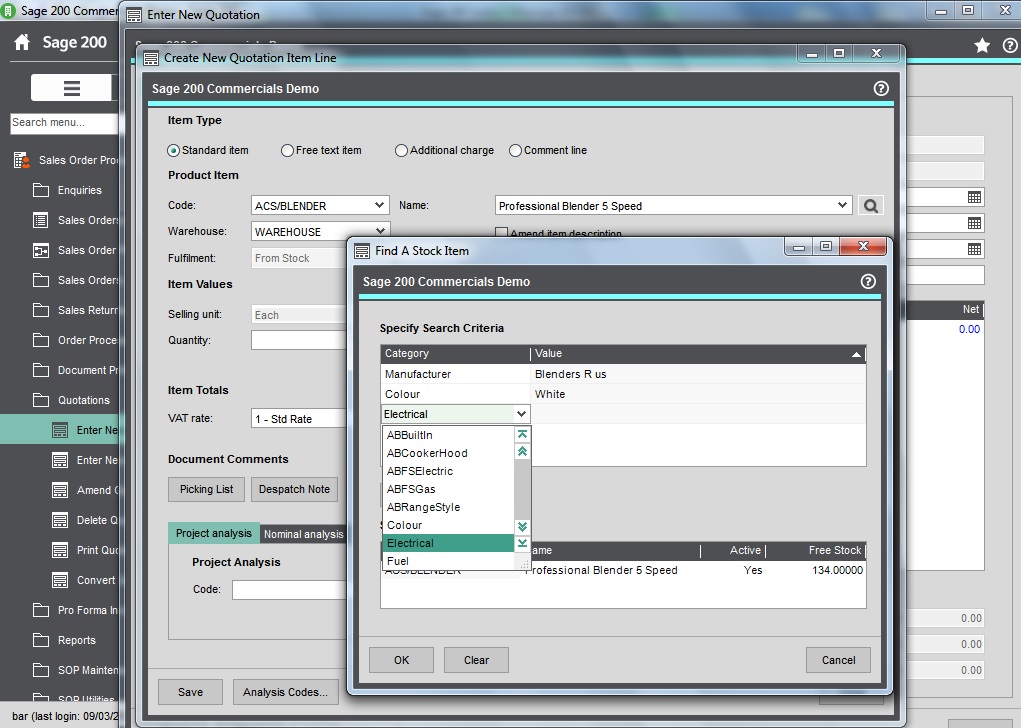Page up in category dropdown list
Screen dimensions: 1021x728
pos(522,451)
